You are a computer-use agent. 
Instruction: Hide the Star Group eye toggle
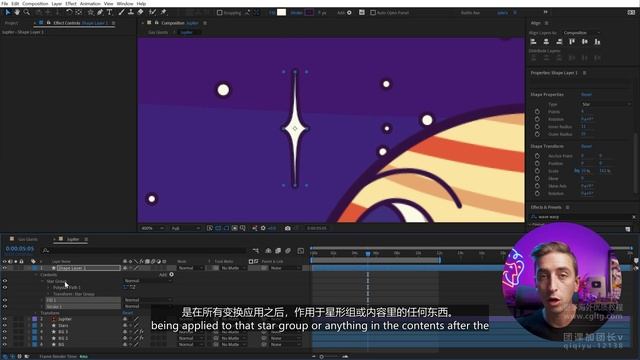point(4,281)
